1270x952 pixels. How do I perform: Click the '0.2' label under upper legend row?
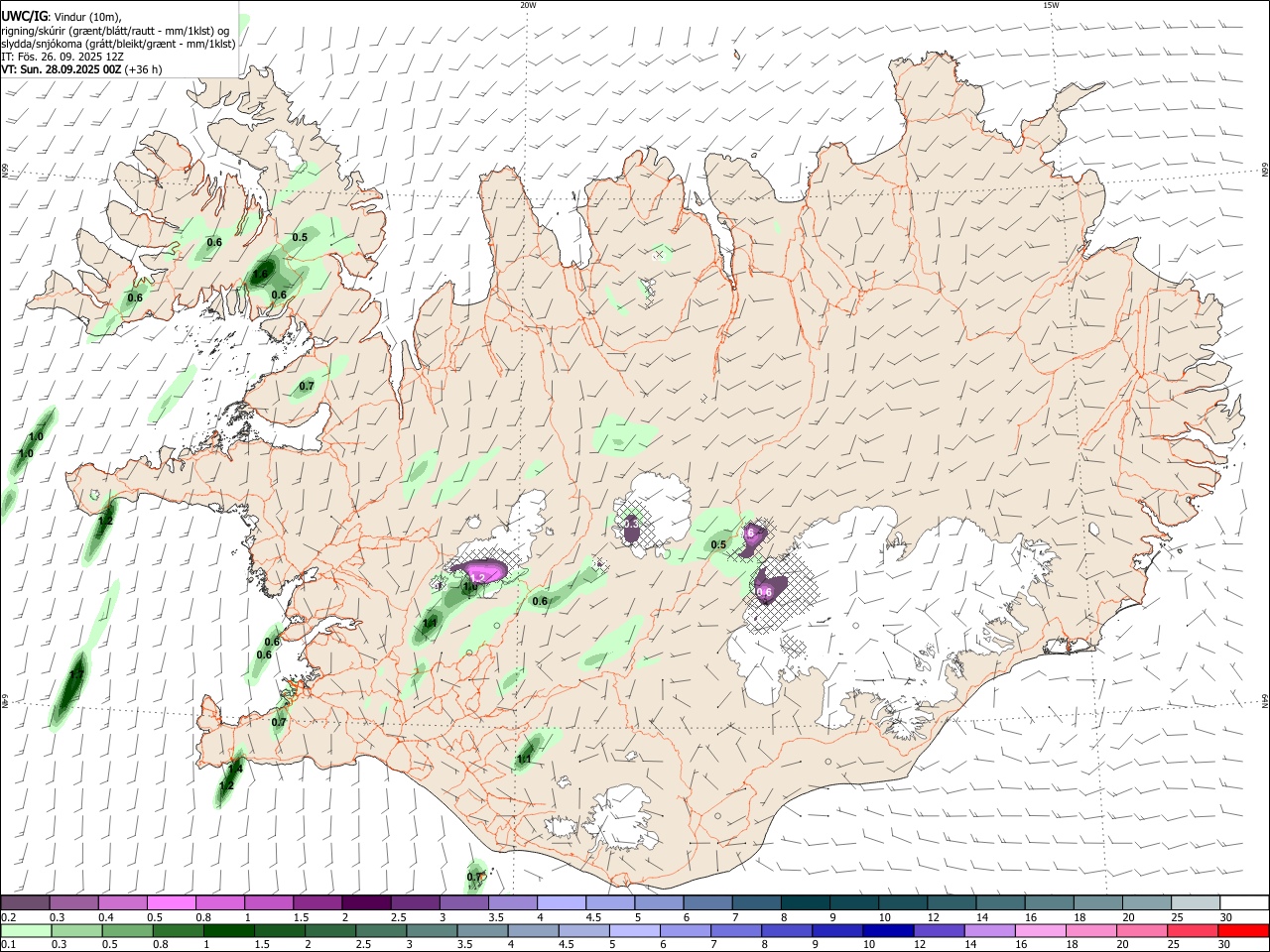click(x=9, y=917)
